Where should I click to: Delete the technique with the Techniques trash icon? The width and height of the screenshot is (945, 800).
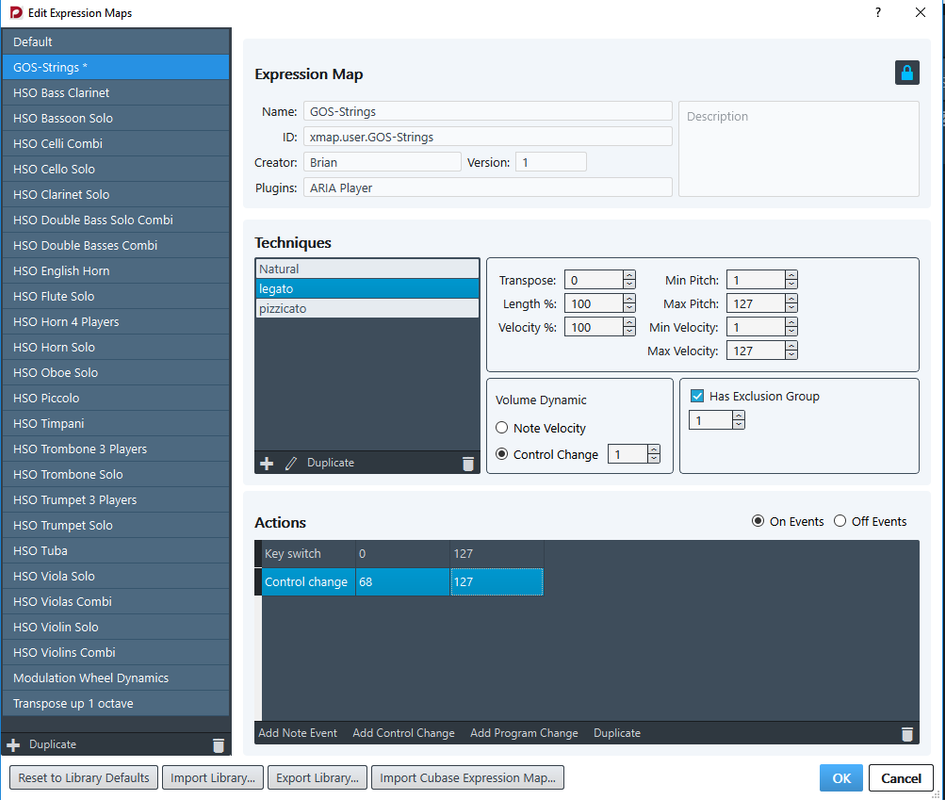click(x=468, y=463)
